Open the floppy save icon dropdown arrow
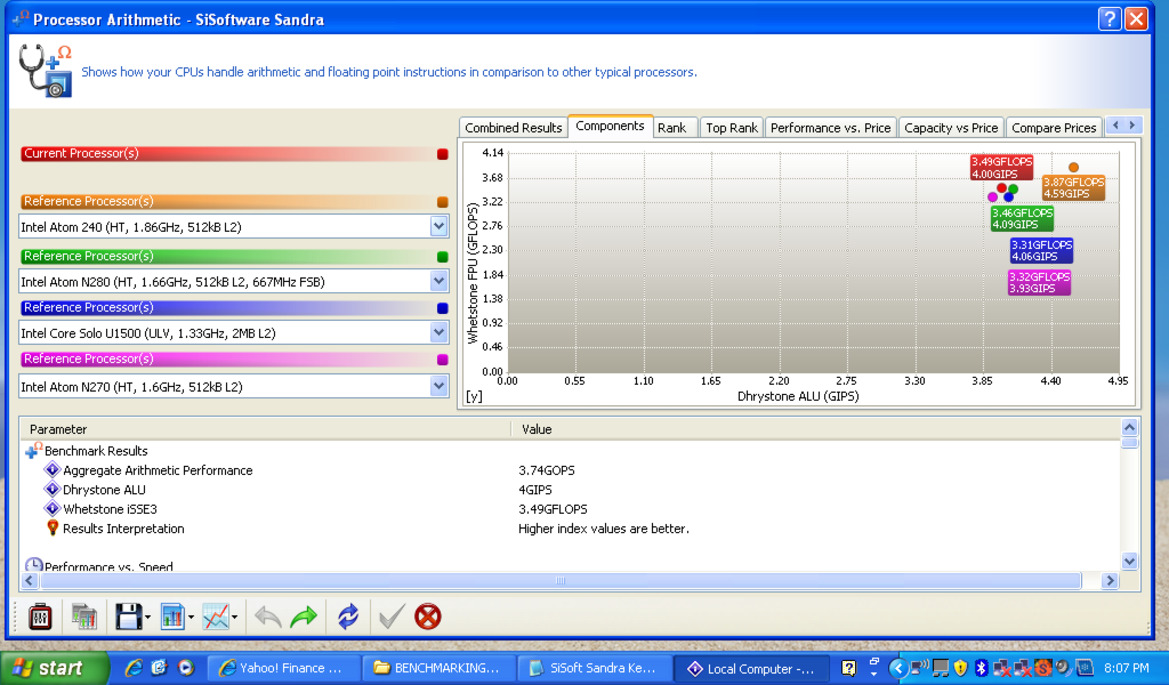This screenshot has width=1169, height=685. 148,617
